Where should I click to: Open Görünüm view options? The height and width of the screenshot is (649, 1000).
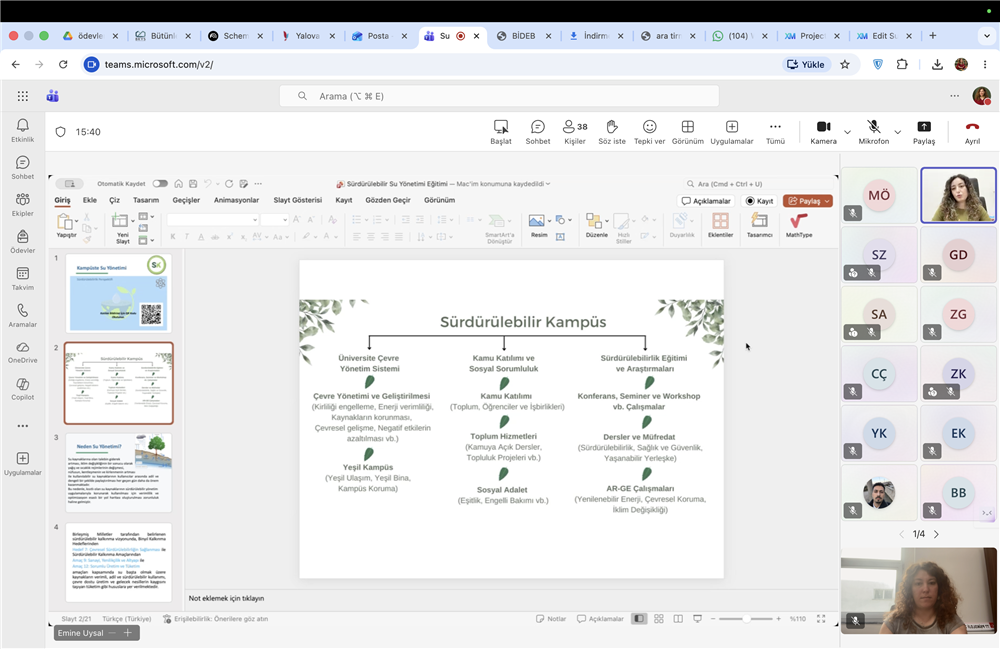688,132
